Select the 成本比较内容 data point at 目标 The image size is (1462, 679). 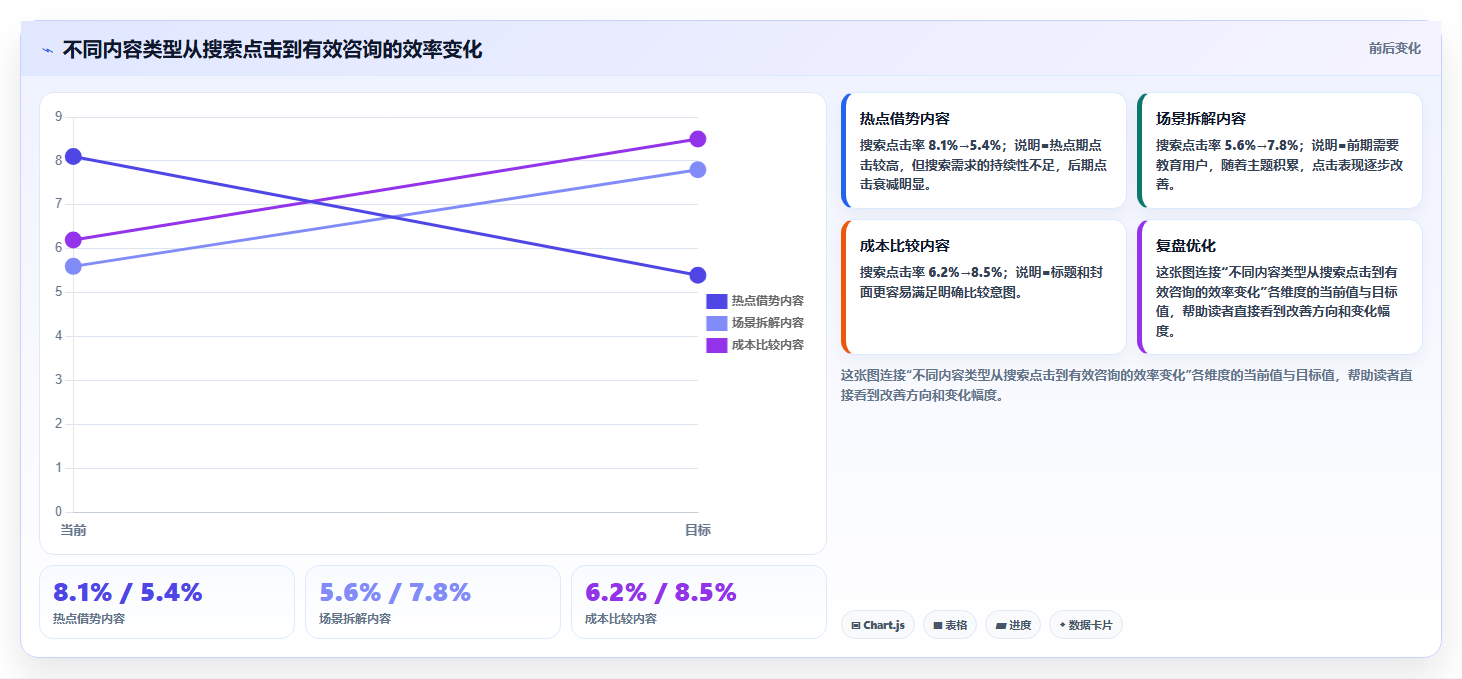[x=698, y=139]
